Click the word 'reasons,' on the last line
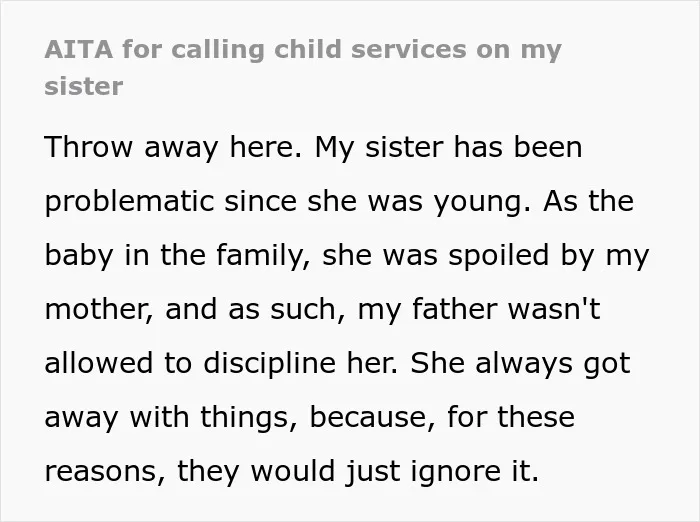700x522 pixels. tap(105, 472)
